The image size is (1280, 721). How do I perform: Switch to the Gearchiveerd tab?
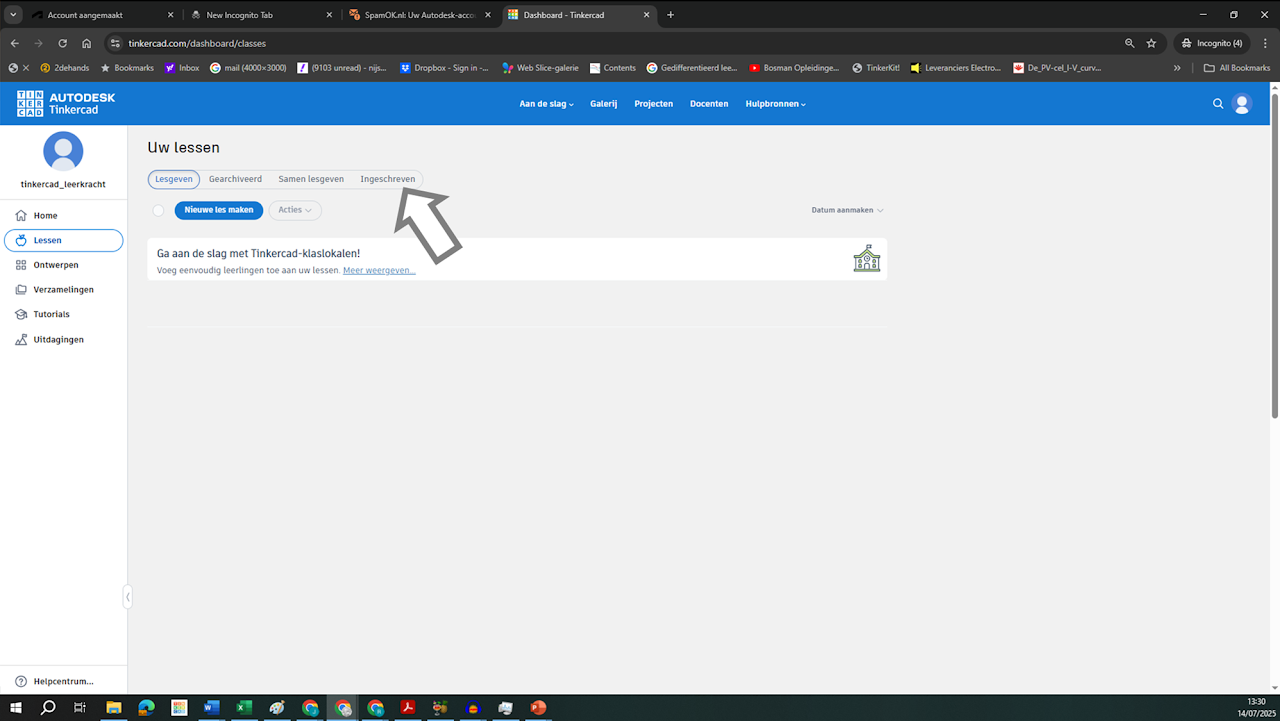(x=235, y=179)
